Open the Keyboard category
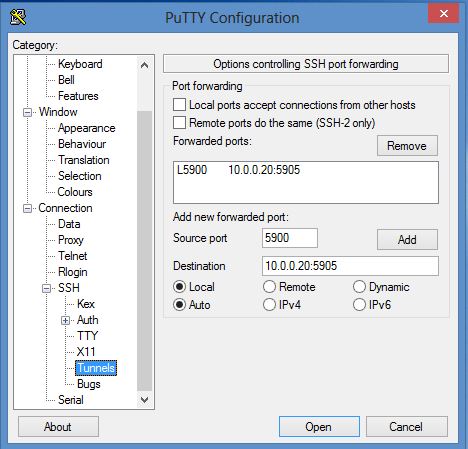Screen dimensions: 468x449 80,64
